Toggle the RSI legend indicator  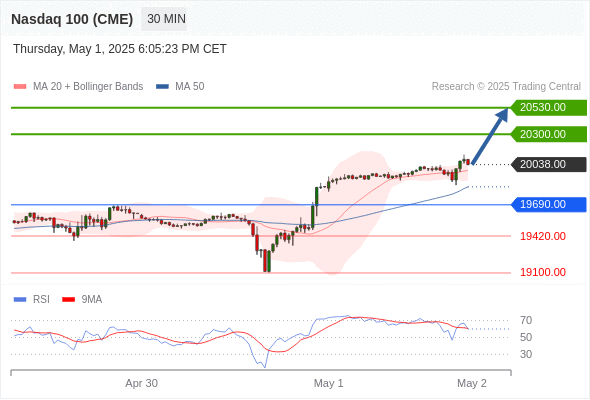(x=20, y=300)
